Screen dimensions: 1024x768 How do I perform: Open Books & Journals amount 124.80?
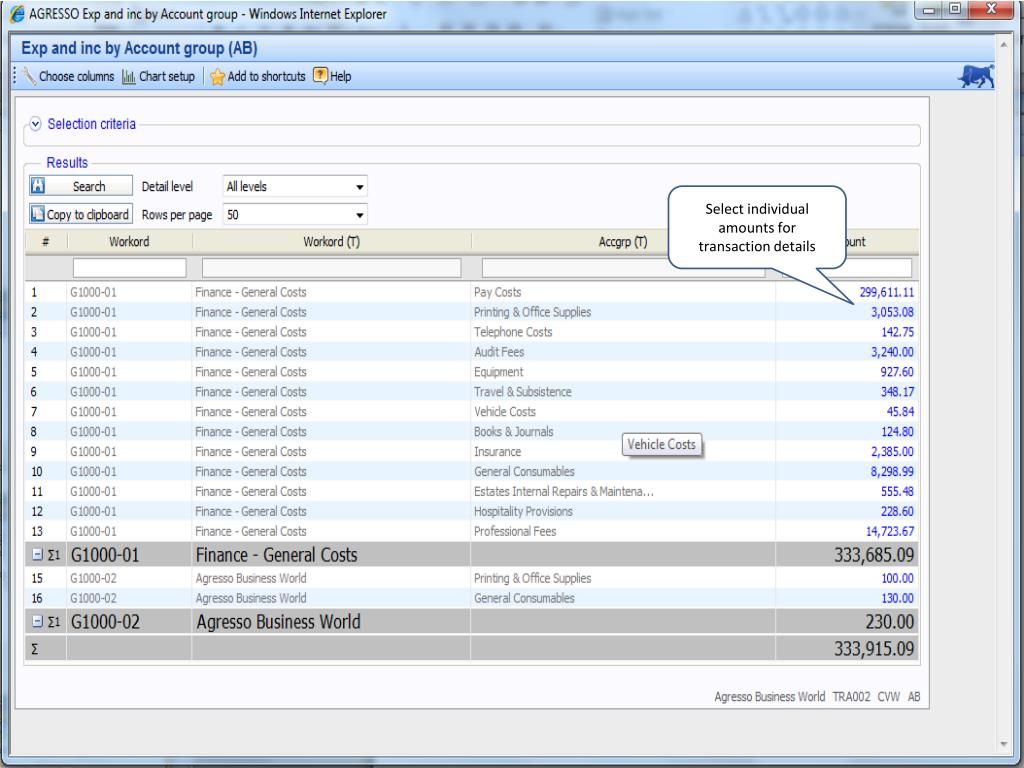(x=897, y=432)
